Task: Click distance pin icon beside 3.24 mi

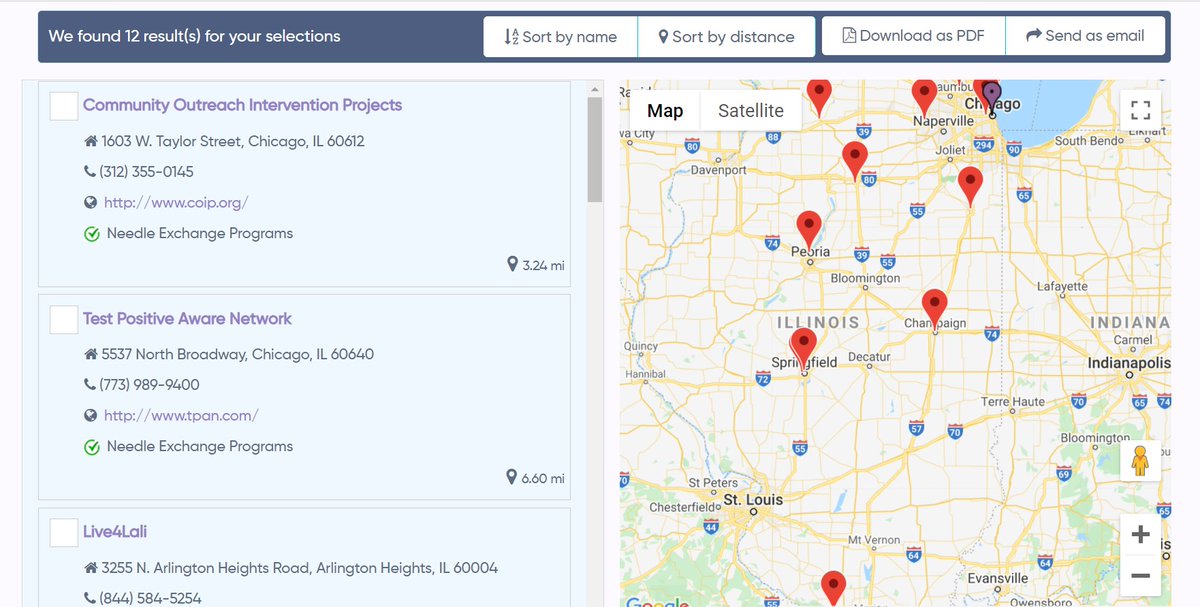Action: coord(513,265)
